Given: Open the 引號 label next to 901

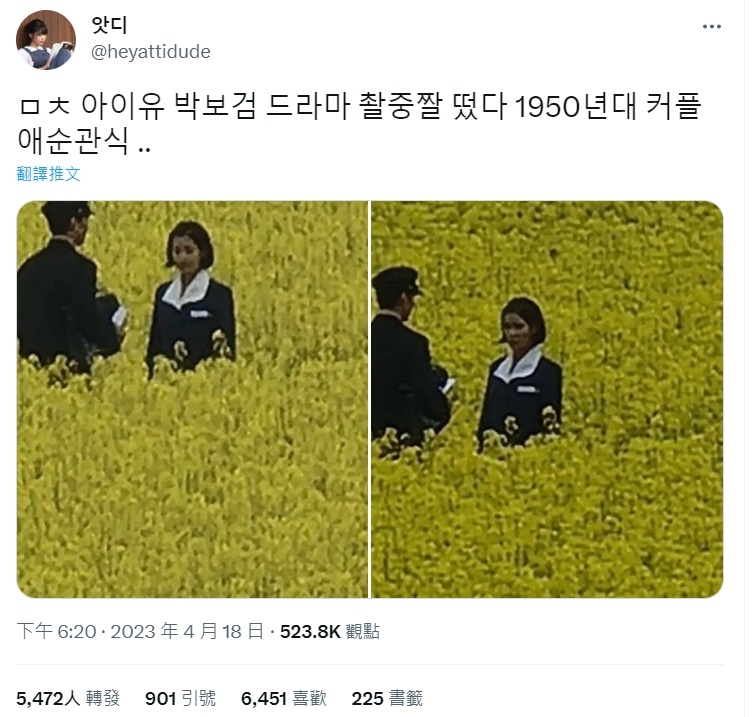Looking at the screenshot, I should point(199,698).
